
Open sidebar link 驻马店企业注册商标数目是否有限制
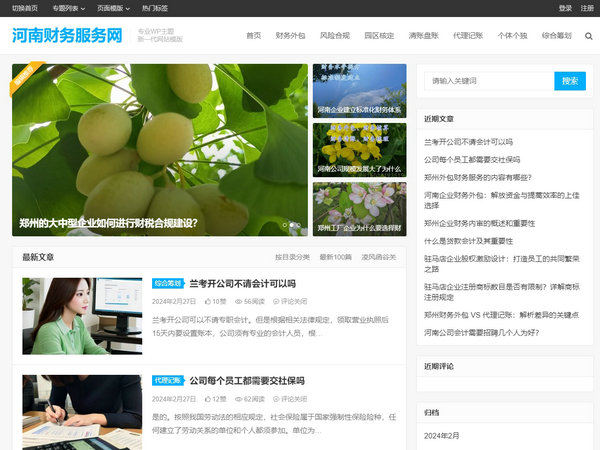point(502,292)
